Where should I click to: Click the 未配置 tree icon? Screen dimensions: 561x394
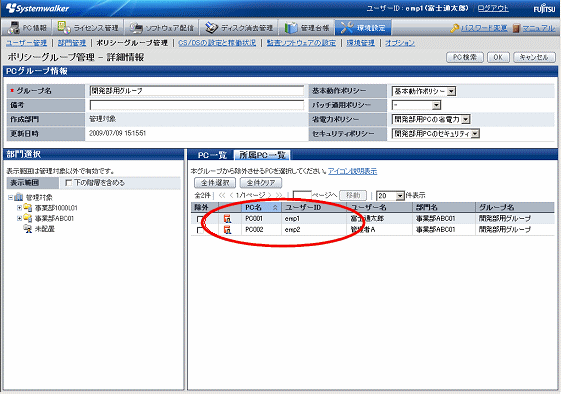28,229
